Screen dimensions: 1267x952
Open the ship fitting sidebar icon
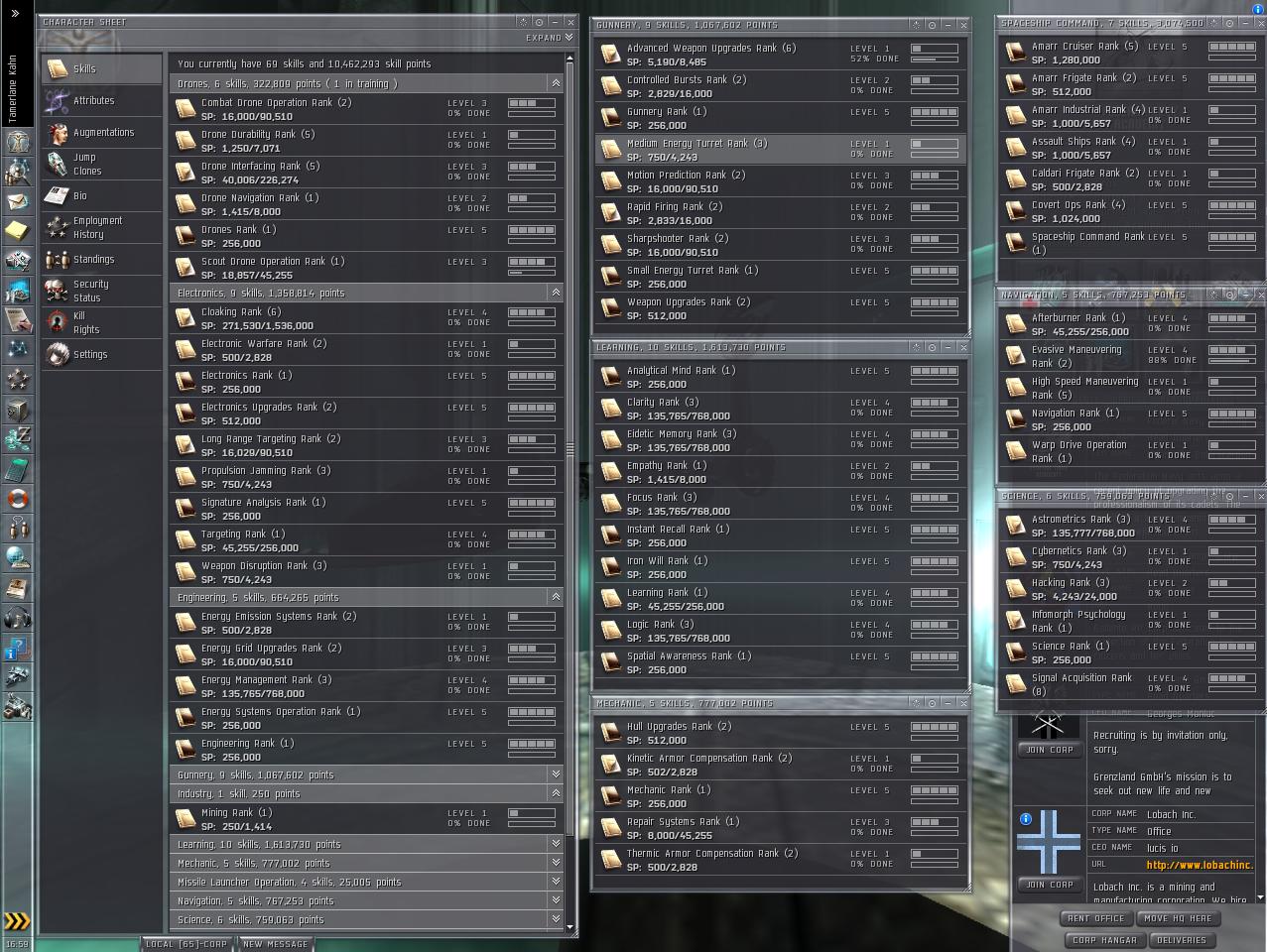[x=17, y=677]
